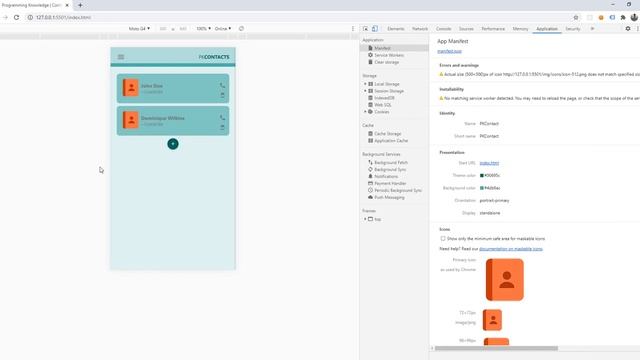The width and height of the screenshot is (640, 360).
Task: Call John Doe using the phone icon
Action: pos(222,85)
